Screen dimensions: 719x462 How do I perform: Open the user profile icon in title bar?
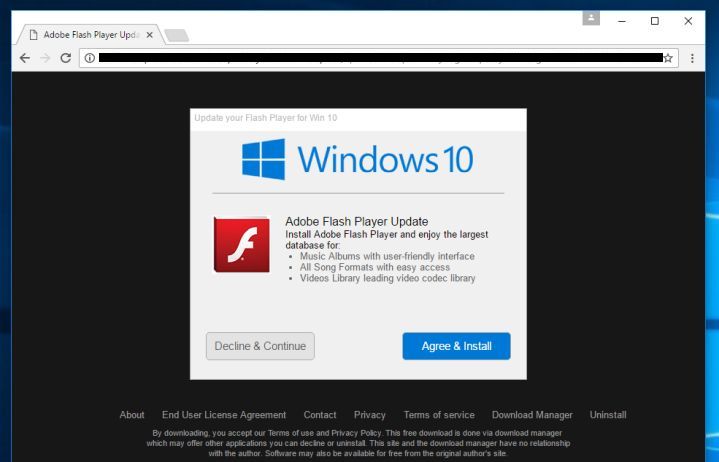(591, 18)
